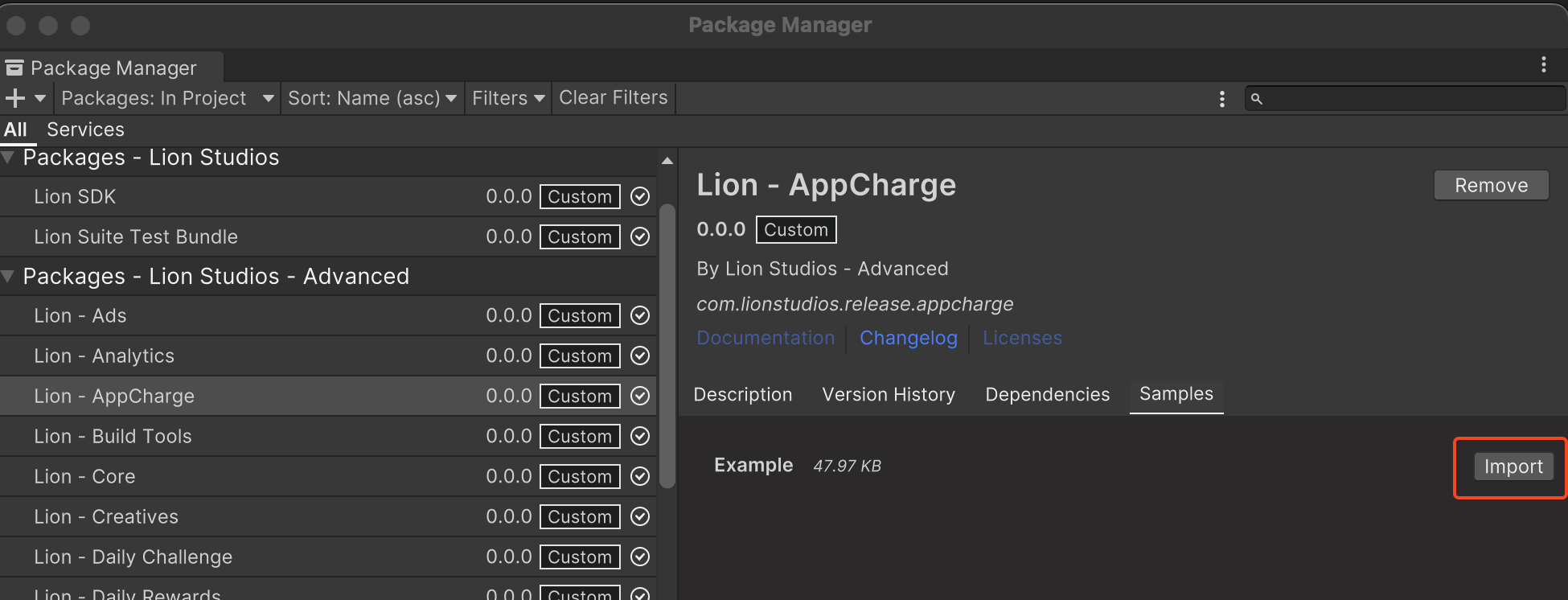This screenshot has height=600, width=1568.
Task: Click the installed checkmark for Lion - Ads
Action: tap(640, 315)
